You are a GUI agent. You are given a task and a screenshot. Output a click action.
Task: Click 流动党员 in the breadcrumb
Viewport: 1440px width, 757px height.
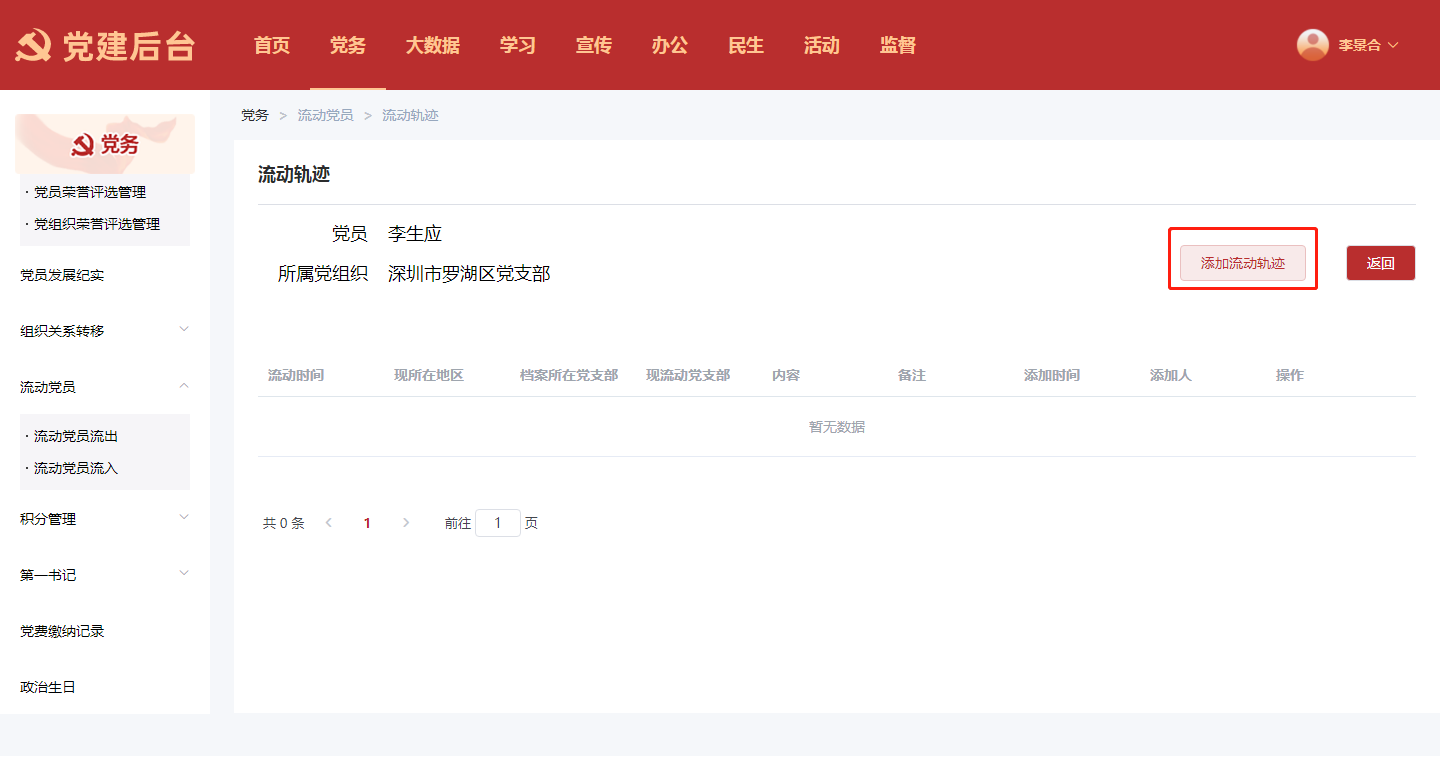point(325,116)
